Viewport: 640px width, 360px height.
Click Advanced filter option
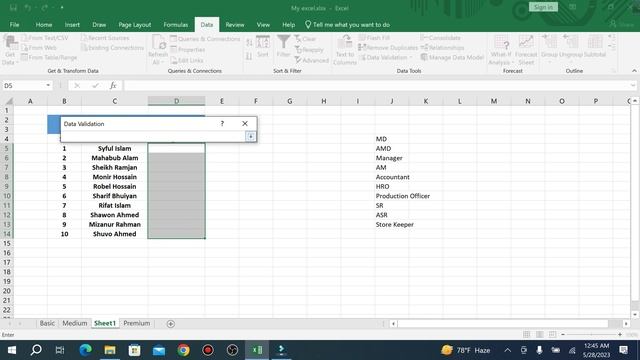pos(311,60)
